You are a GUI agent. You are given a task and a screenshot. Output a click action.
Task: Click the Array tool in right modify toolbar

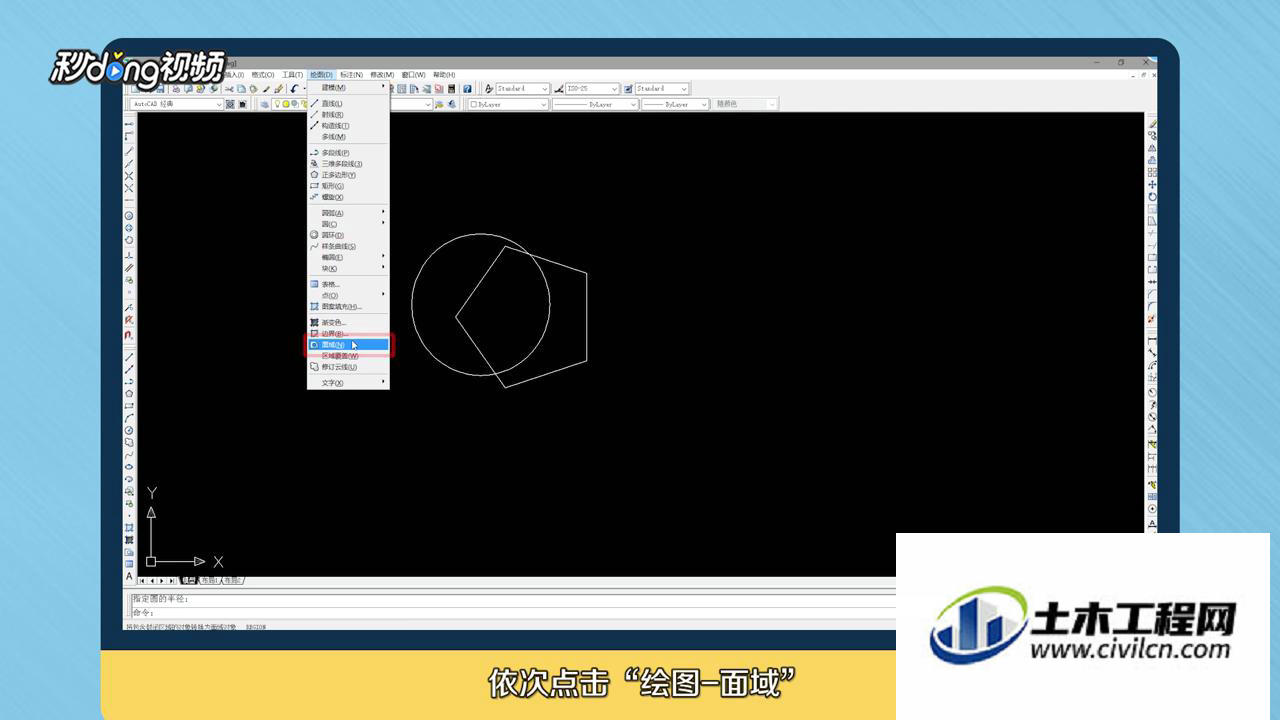pyautogui.click(x=1152, y=171)
